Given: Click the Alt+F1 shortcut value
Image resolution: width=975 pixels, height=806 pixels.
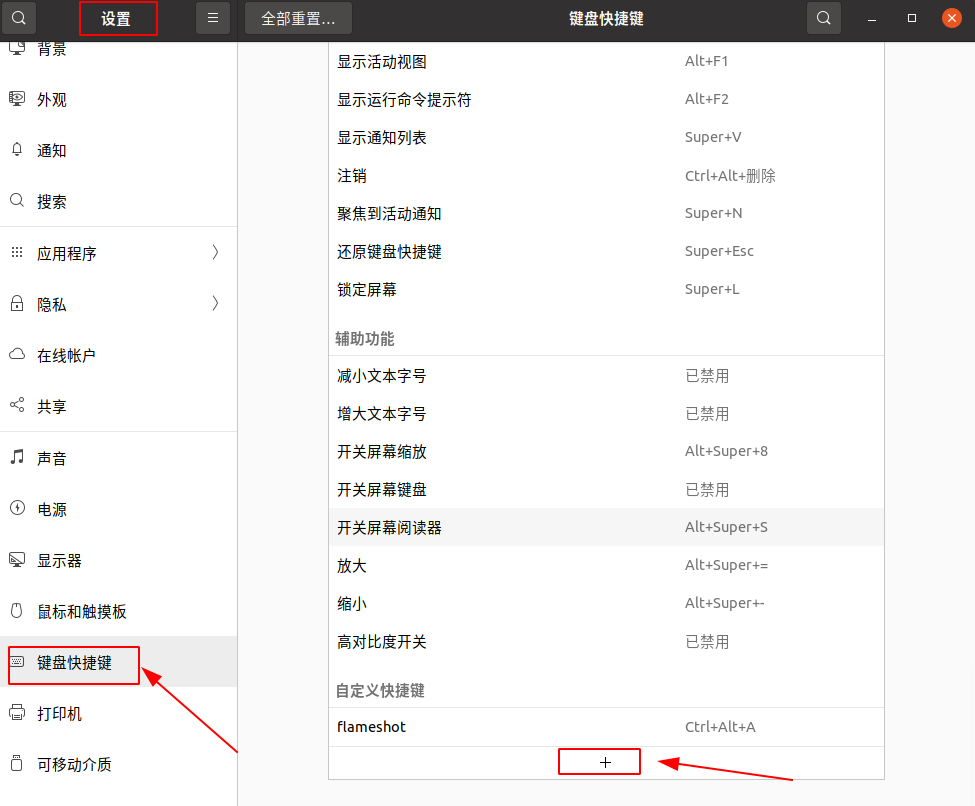Looking at the screenshot, I should click(706, 61).
